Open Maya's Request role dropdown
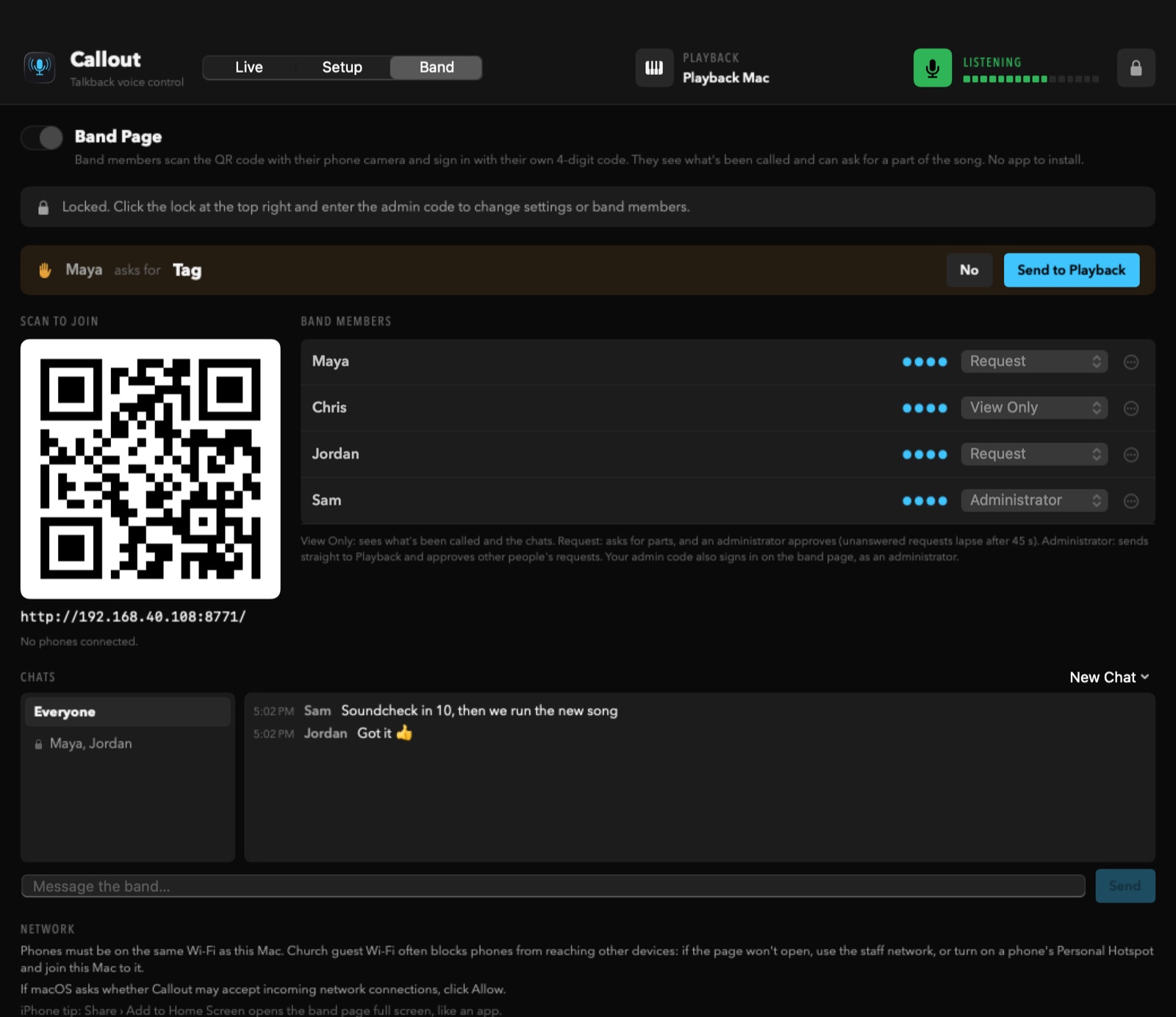 click(x=1034, y=362)
